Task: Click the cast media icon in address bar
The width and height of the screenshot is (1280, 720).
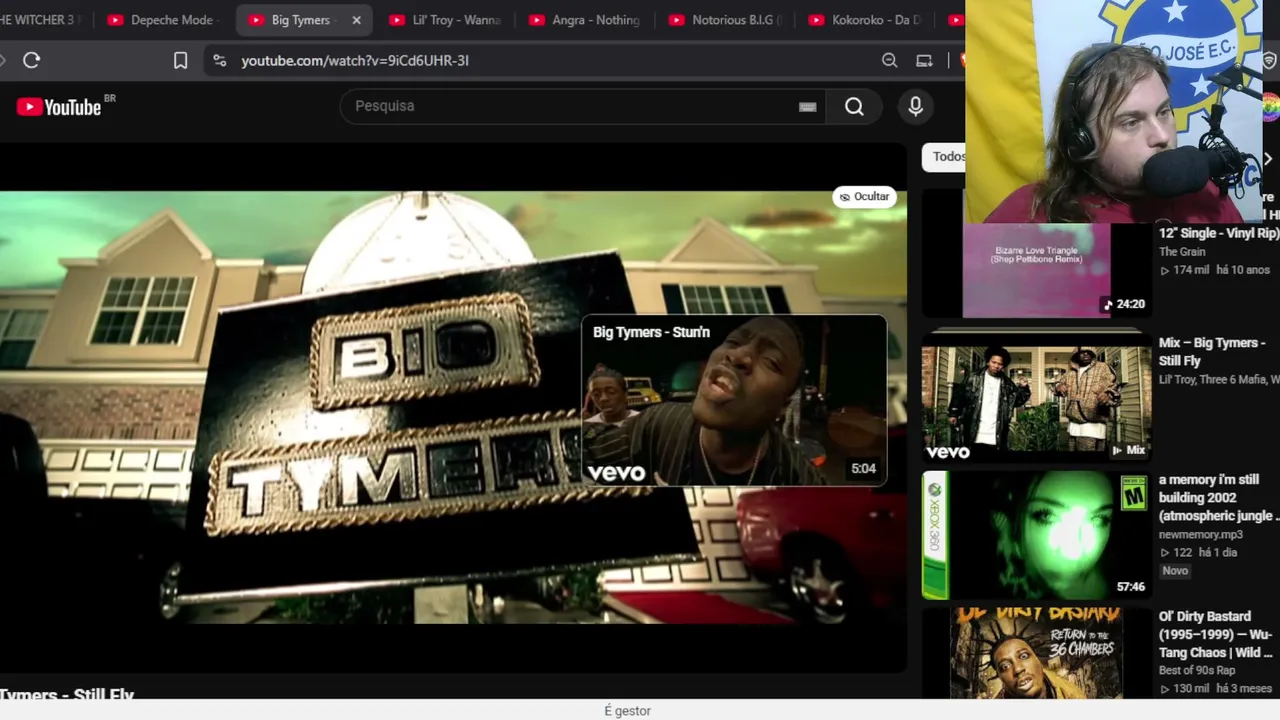Action: coord(924,60)
